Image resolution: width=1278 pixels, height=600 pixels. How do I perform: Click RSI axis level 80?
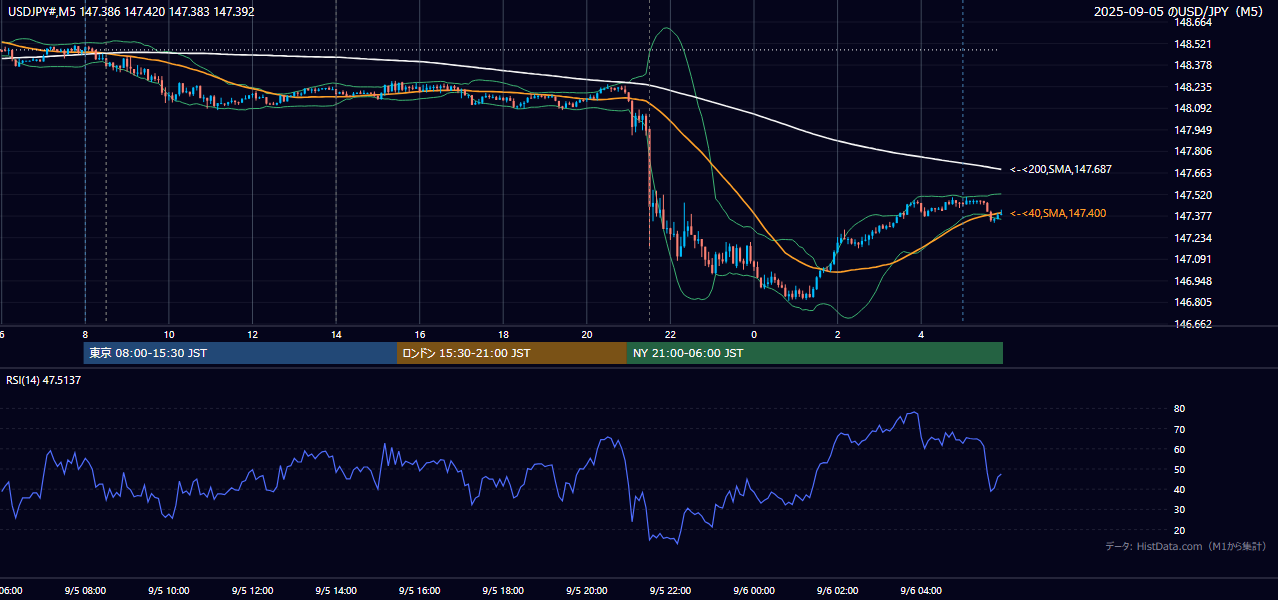(1179, 409)
